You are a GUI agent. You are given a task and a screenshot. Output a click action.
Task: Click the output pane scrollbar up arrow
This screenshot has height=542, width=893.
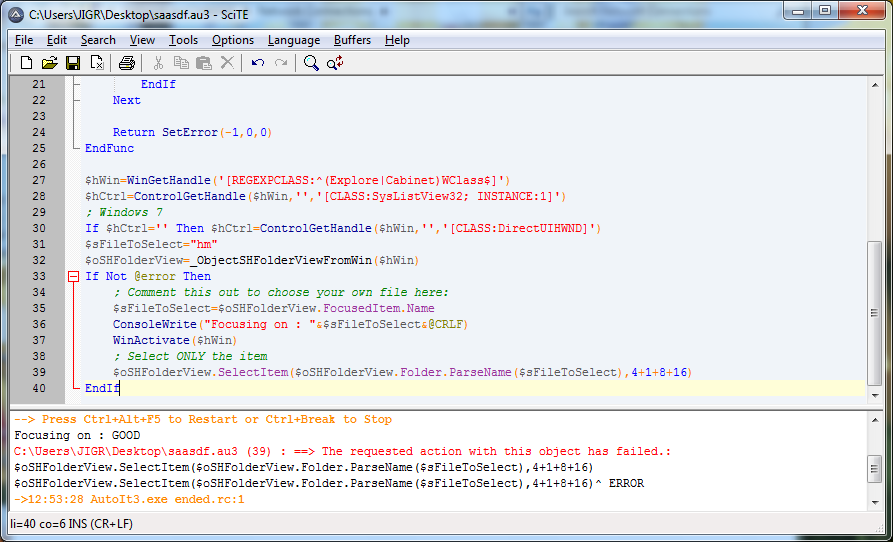(875, 420)
